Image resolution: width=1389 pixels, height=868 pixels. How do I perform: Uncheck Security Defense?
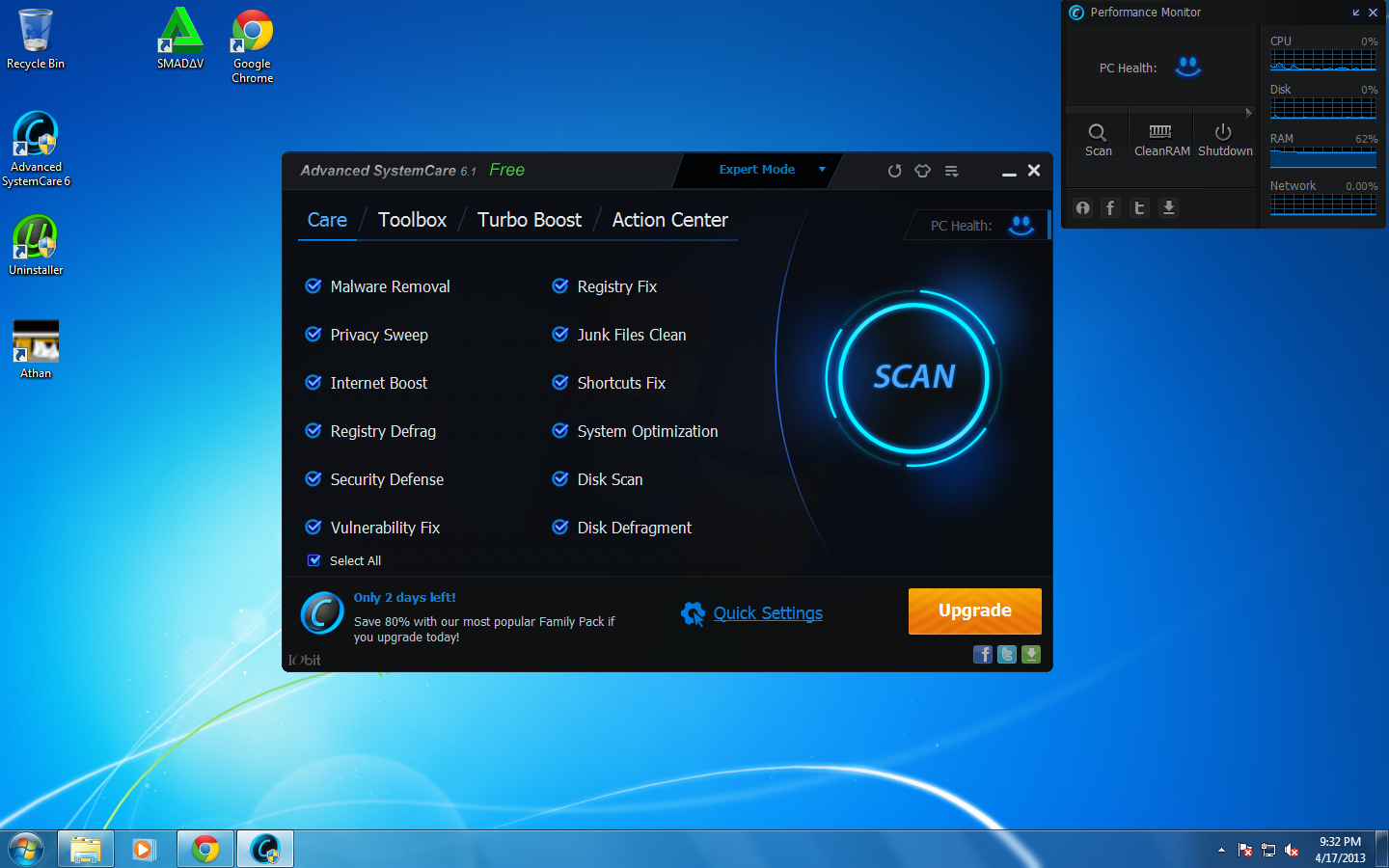313,478
